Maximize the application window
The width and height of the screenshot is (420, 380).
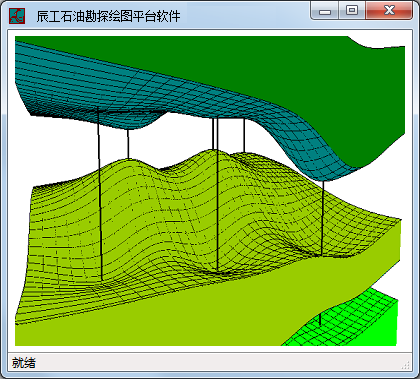coord(352,11)
